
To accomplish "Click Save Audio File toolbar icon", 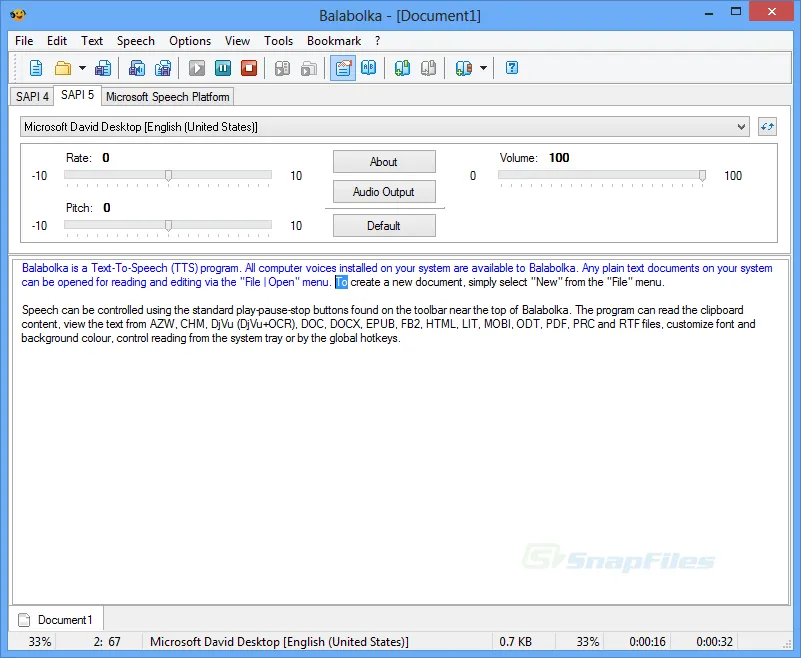I will pyautogui.click(x=136, y=68).
